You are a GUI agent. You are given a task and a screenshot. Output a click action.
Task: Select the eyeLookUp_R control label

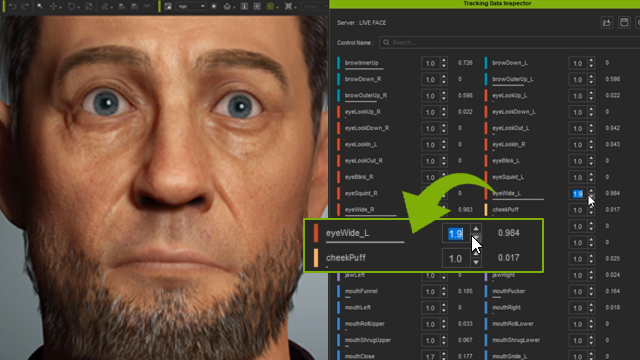point(362,112)
